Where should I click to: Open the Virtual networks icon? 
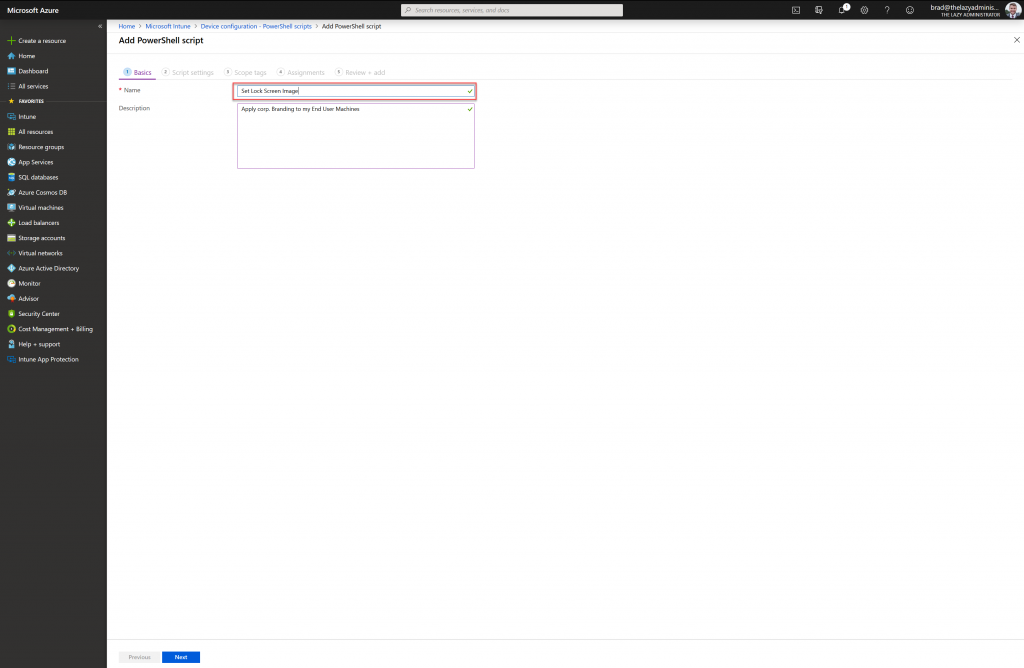[11, 253]
